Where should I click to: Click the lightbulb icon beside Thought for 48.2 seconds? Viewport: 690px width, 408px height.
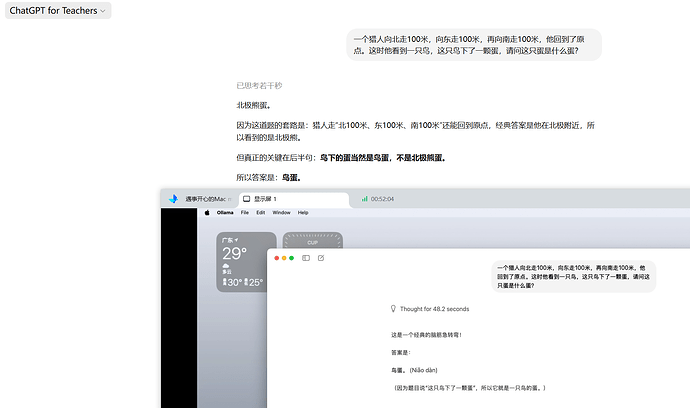pos(393,309)
